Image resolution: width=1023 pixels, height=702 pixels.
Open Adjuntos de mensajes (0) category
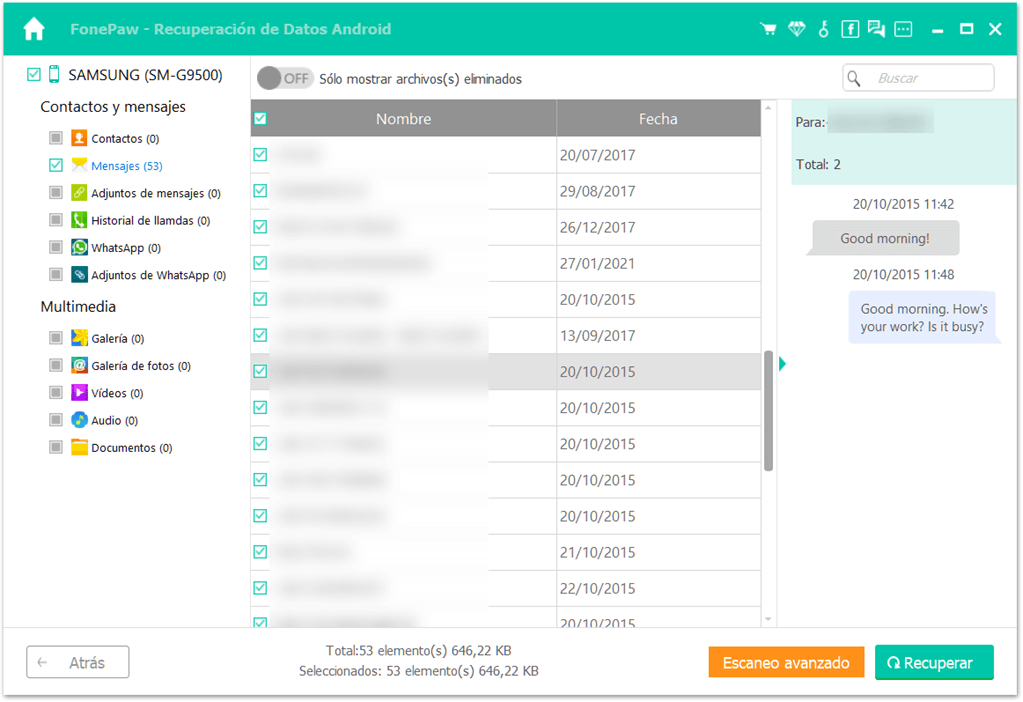click(156, 193)
